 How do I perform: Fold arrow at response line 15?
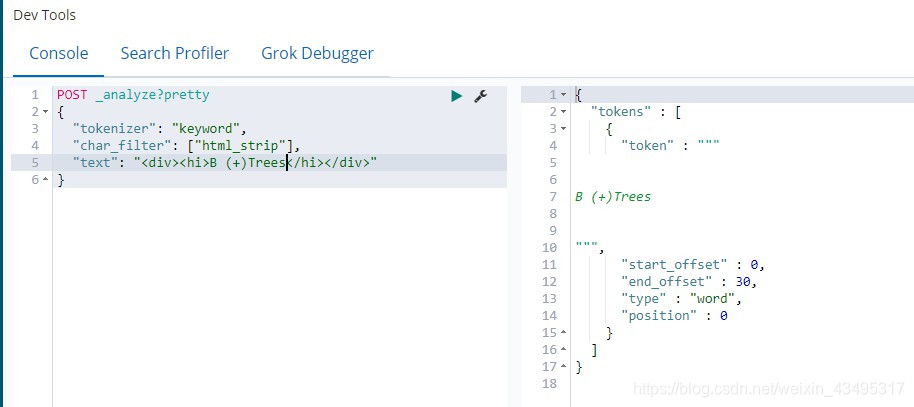(563, 332)
